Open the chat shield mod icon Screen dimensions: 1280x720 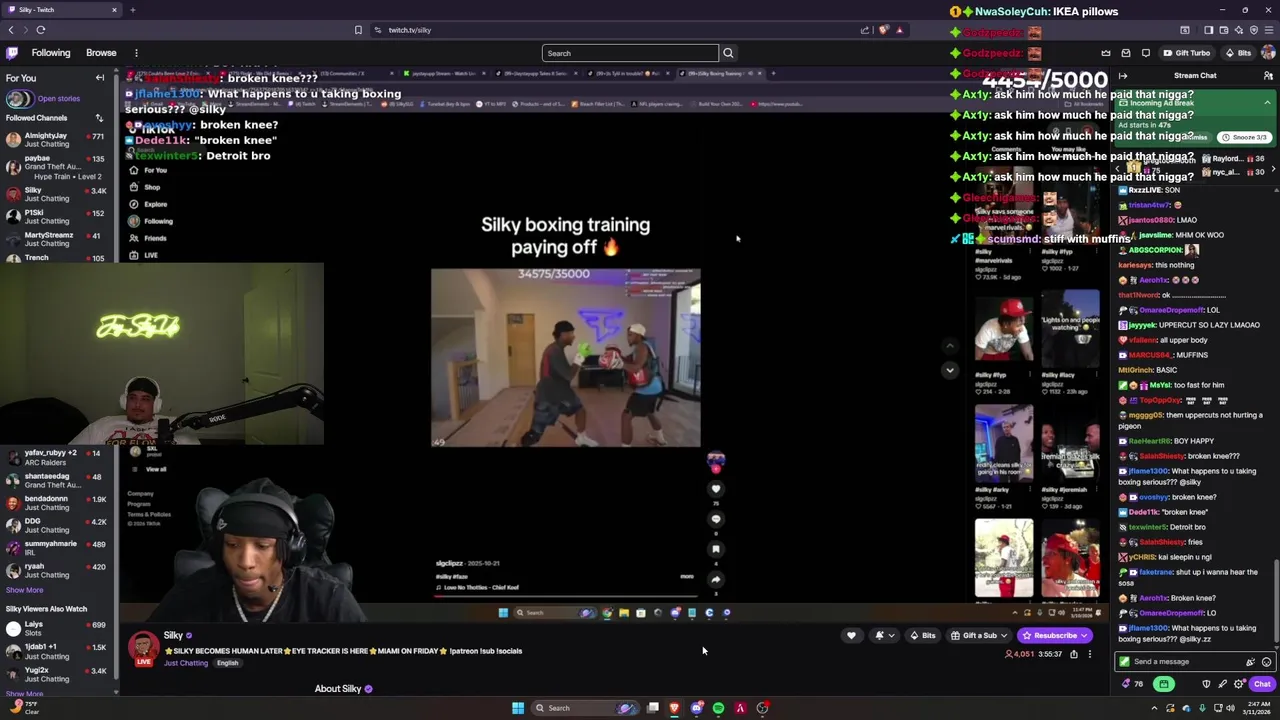click(1206, 684)
